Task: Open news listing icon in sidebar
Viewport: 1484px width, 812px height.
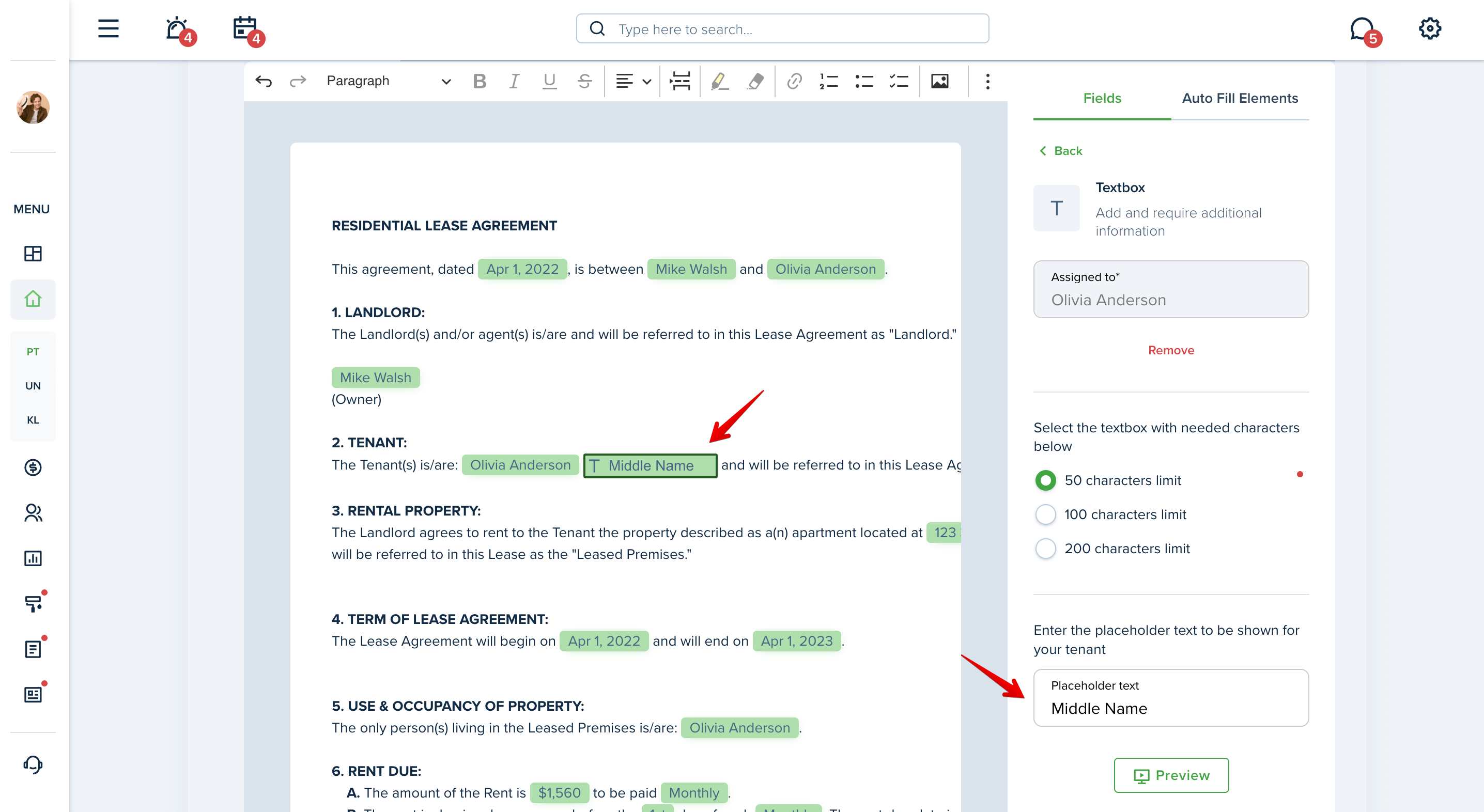Action: [33, 694]
